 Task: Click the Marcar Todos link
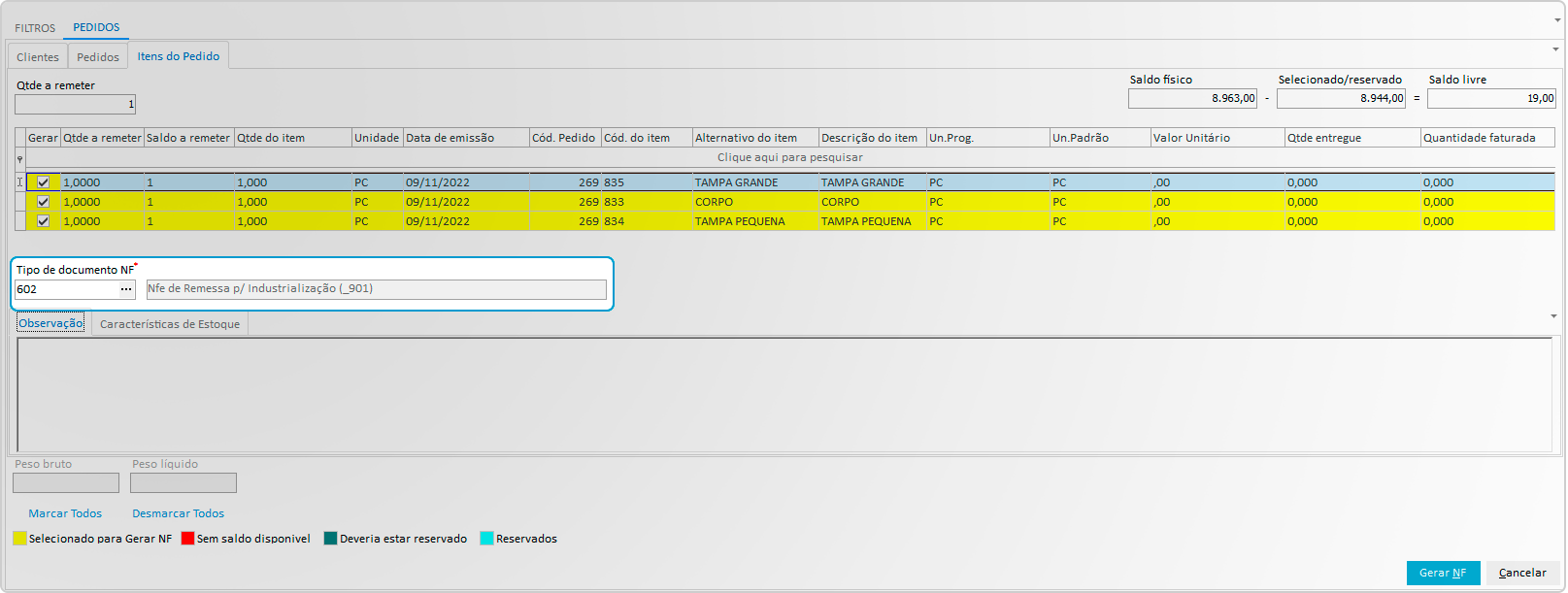coord(65,513)
